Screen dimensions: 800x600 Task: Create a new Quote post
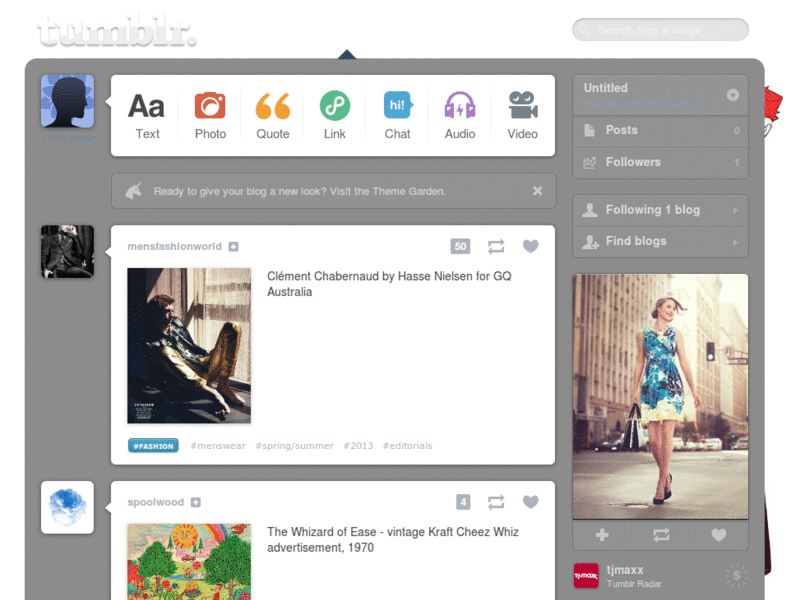(272, 116)
